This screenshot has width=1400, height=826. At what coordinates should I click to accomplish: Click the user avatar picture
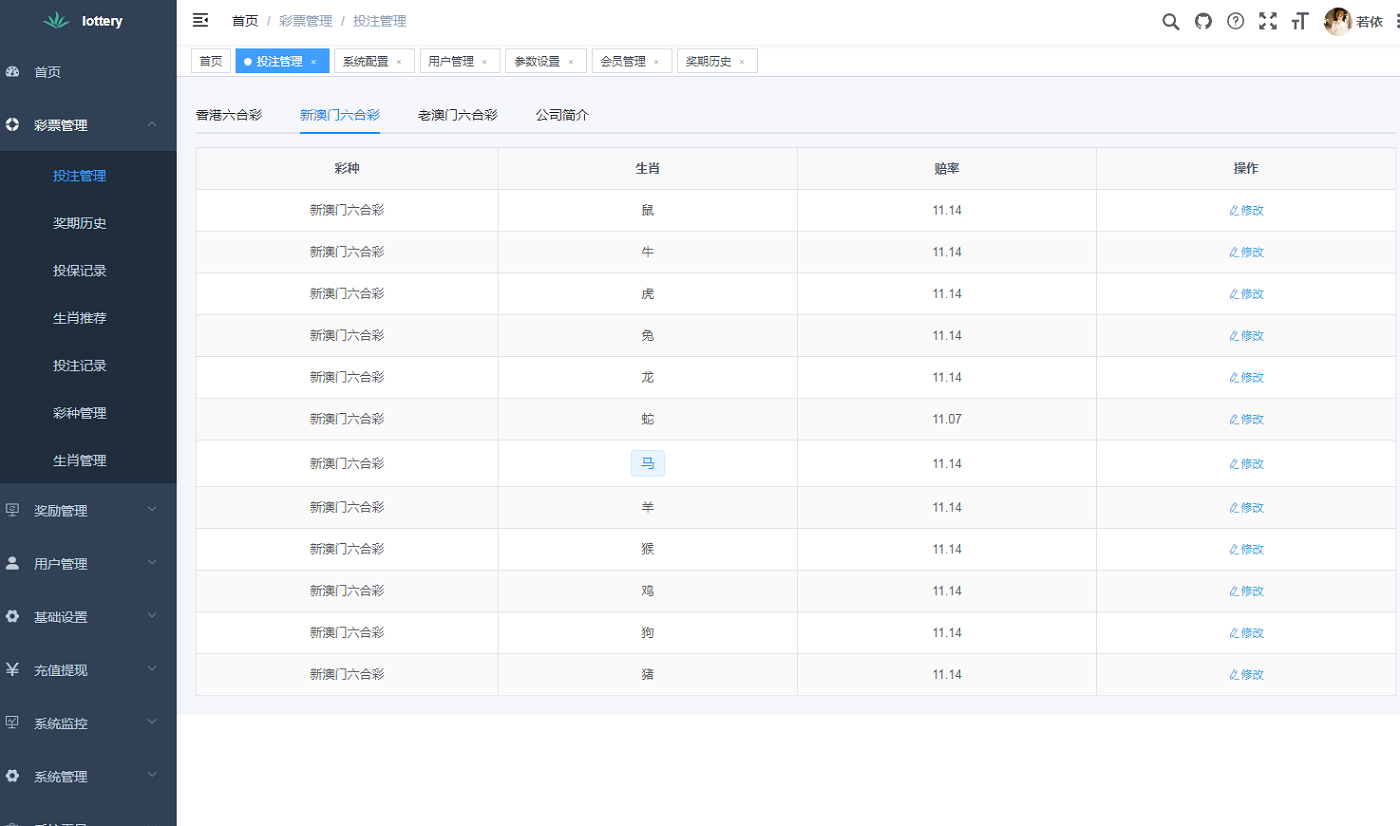(1338, 21)
